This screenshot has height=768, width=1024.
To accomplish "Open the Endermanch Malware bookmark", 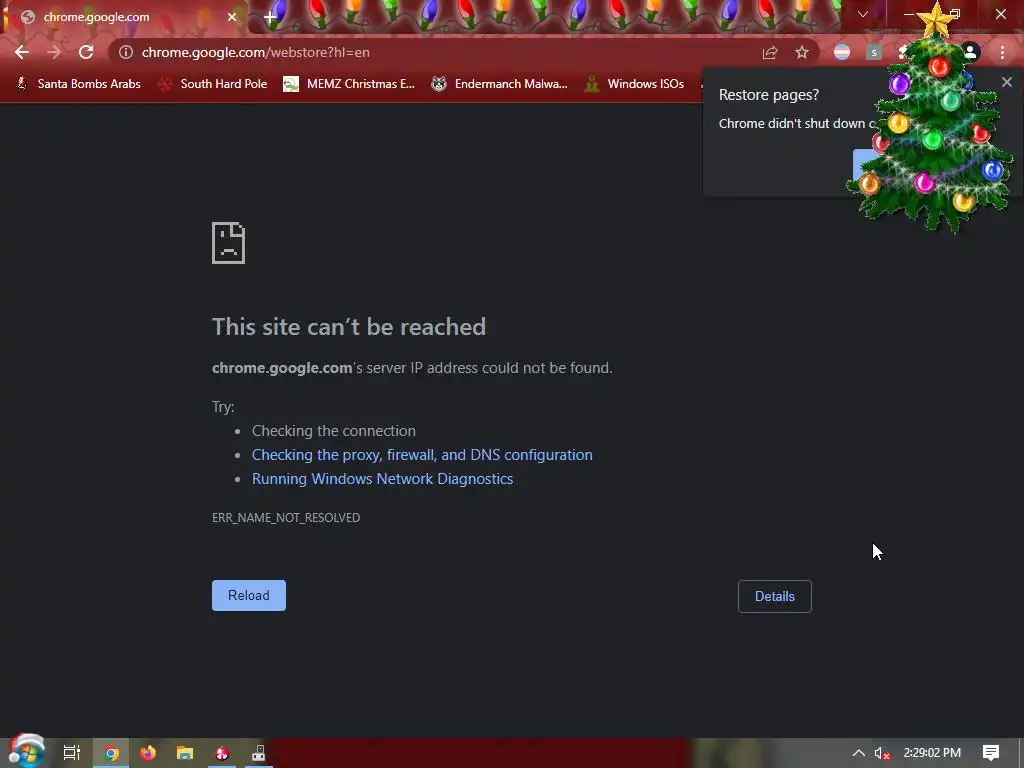I will (500, 84).
